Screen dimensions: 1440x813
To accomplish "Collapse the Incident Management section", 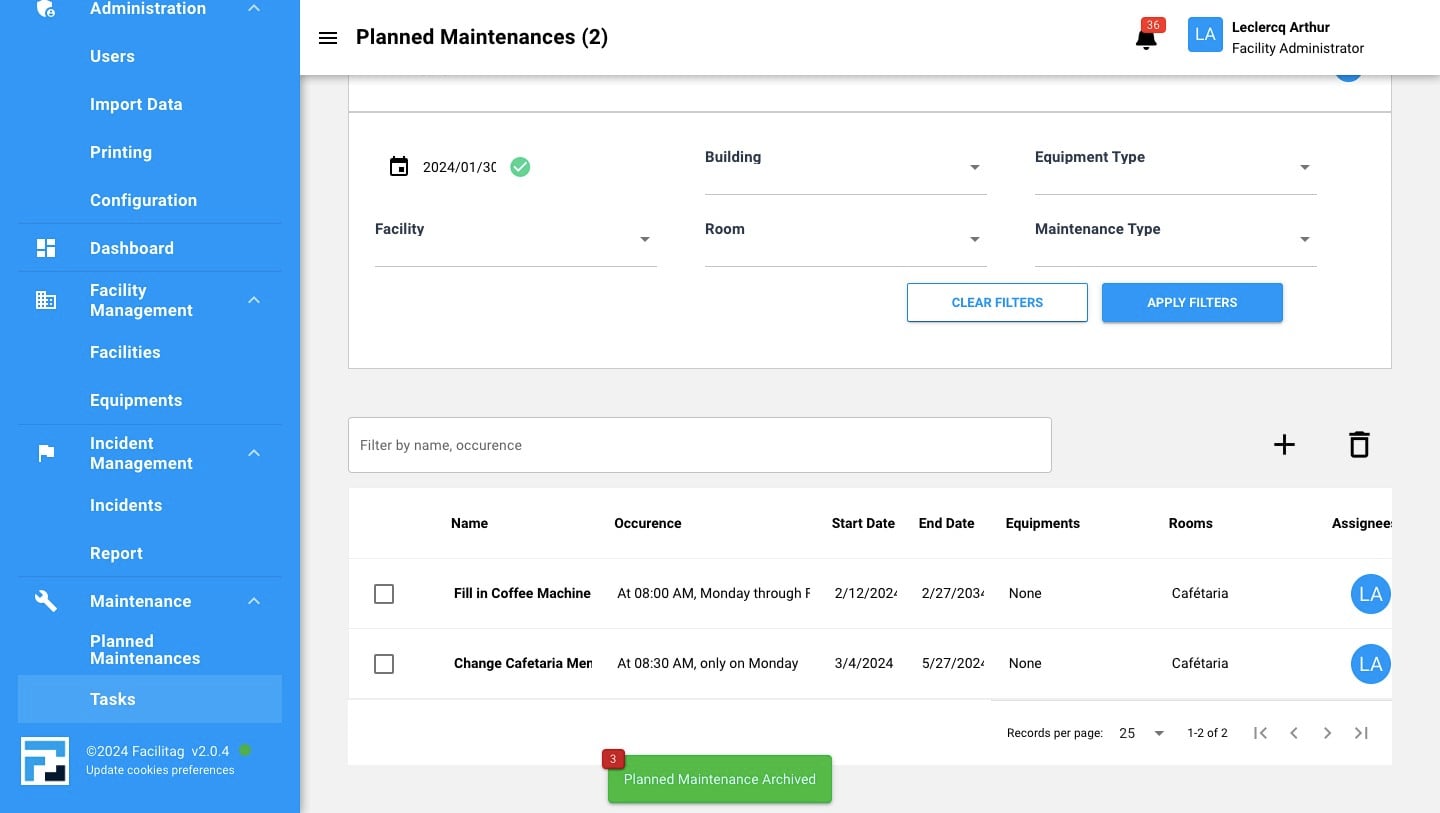I will pyautogui.click(x=254, y=453).
